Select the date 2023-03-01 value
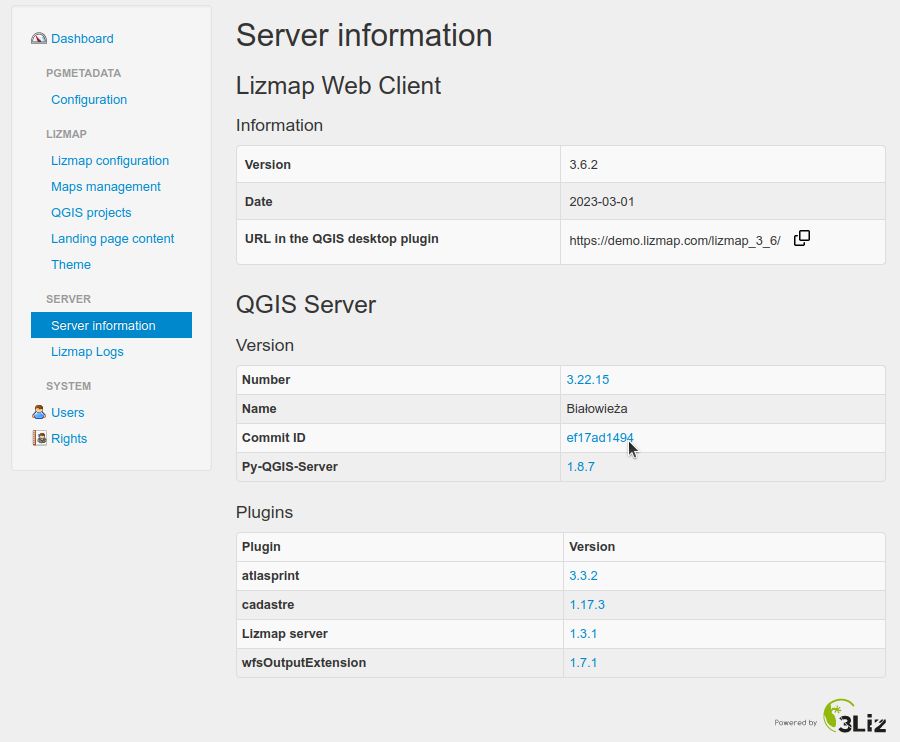Screen dimensions: 900x742 602,202
